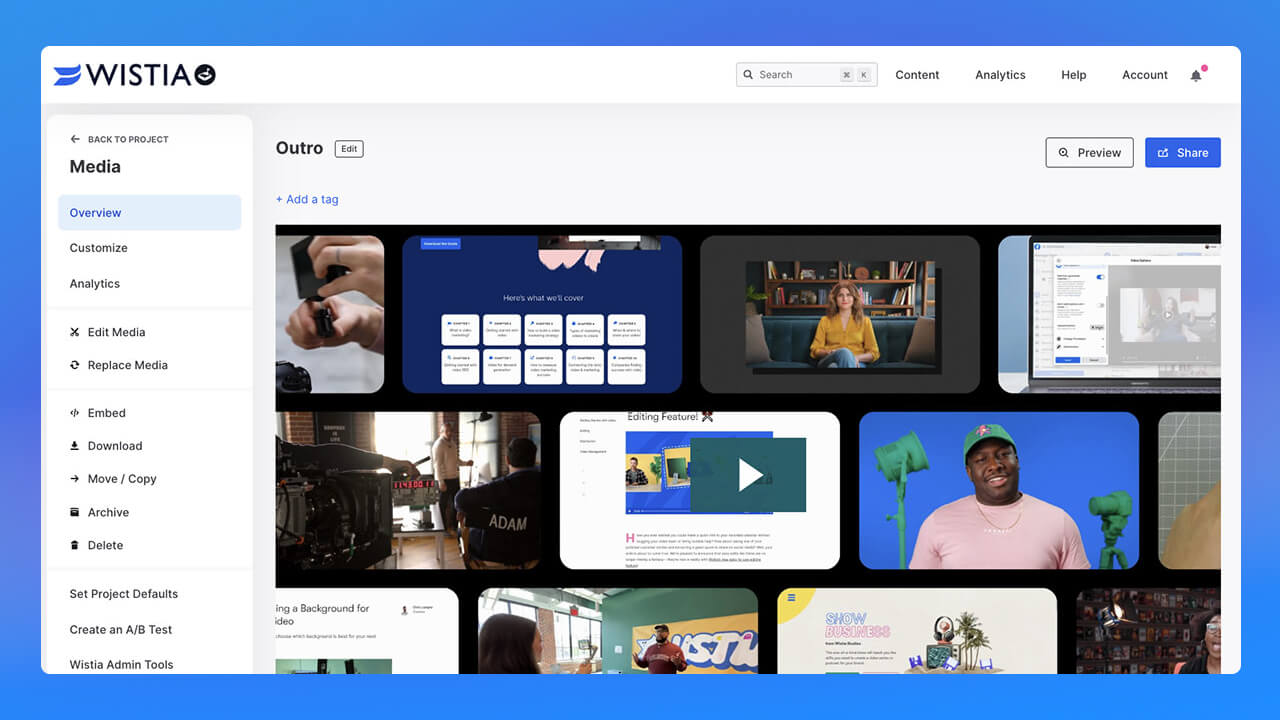Open the Content menu
The height and width of the screenshot is (720, 1280).
point(917,75)
